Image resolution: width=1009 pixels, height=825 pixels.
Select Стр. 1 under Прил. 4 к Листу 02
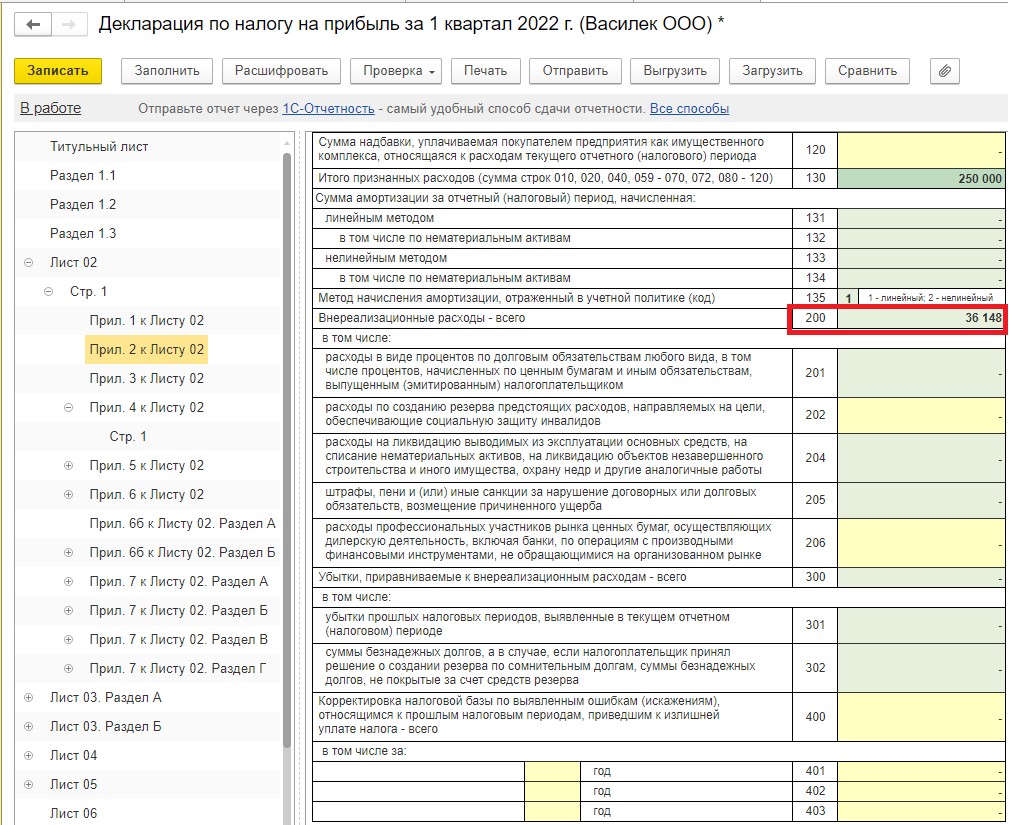pyautogui.click(x=128, y=437)
